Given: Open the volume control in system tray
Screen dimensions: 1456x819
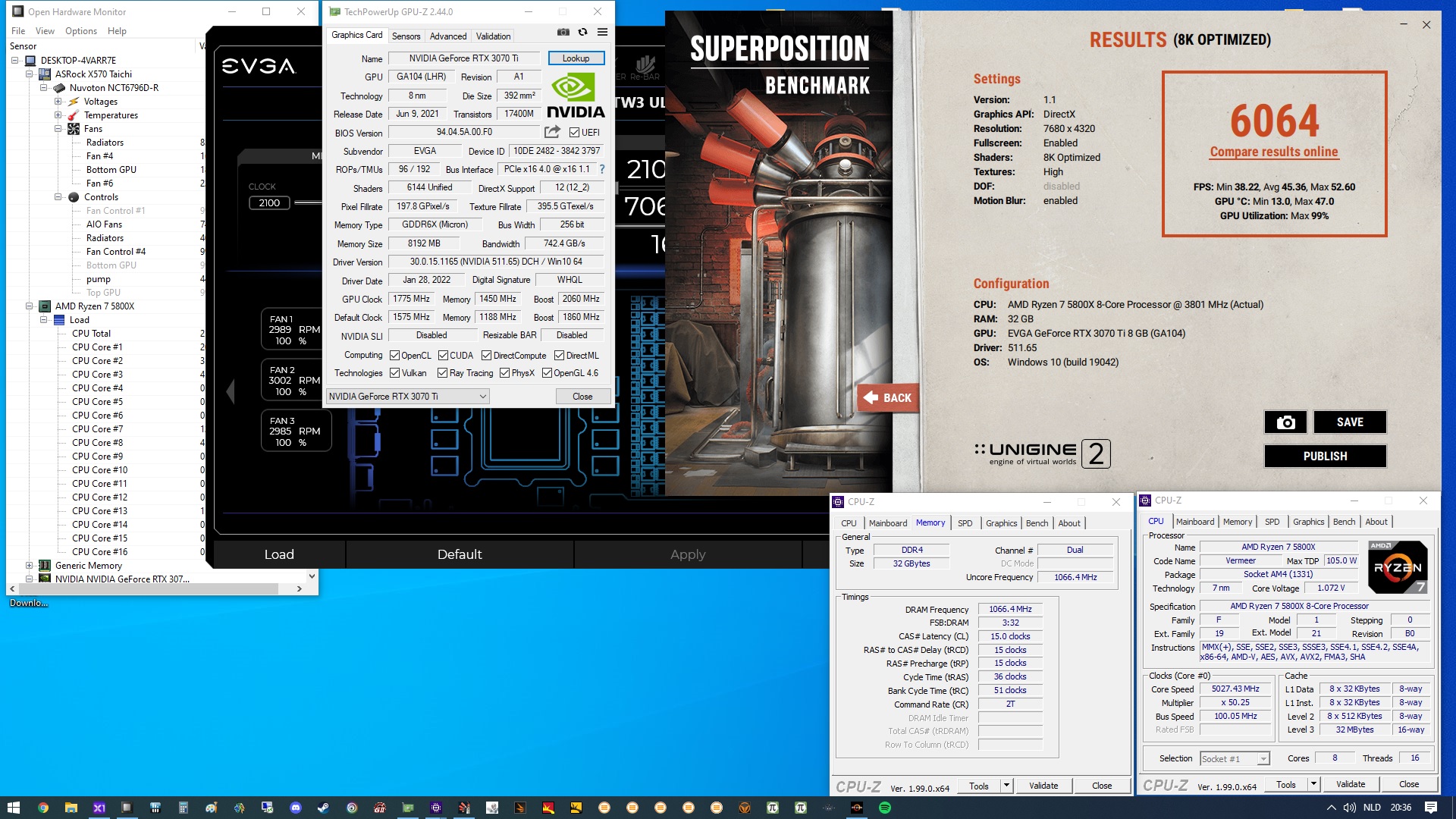Looking at the screenshot, I should (x=1350, y=808).
